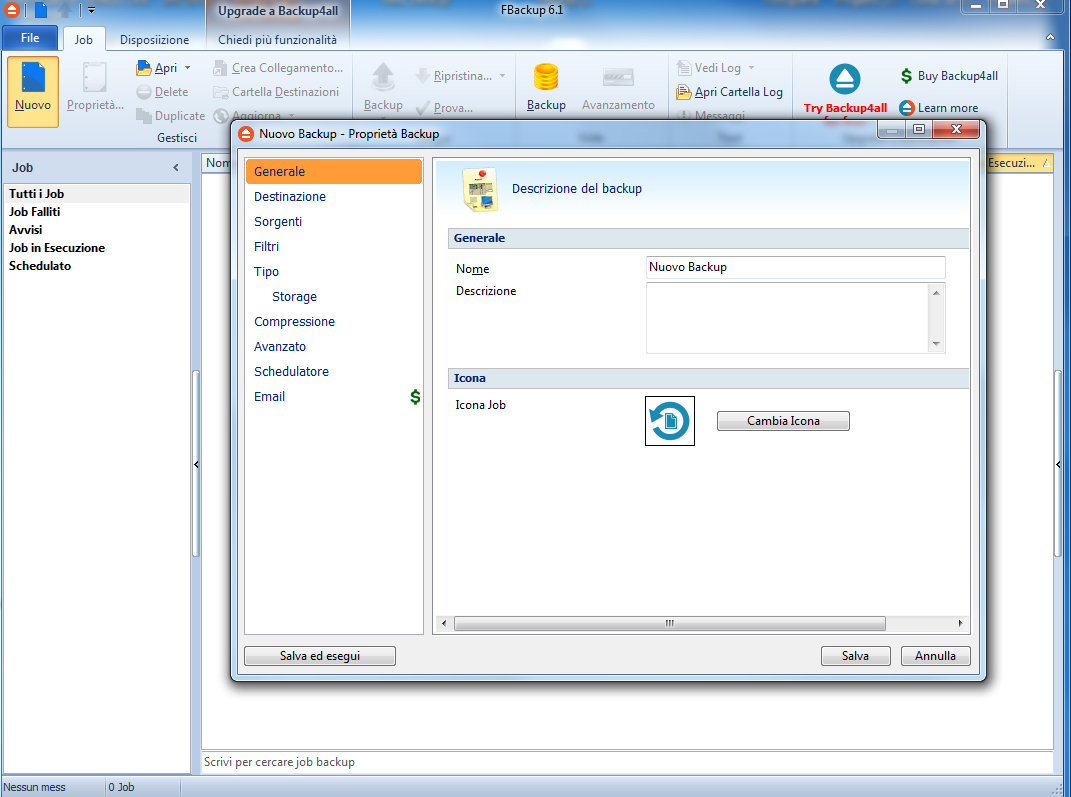1071x797 pixels.
Task: Click the Apri folder icon
Action: (143, 68)
